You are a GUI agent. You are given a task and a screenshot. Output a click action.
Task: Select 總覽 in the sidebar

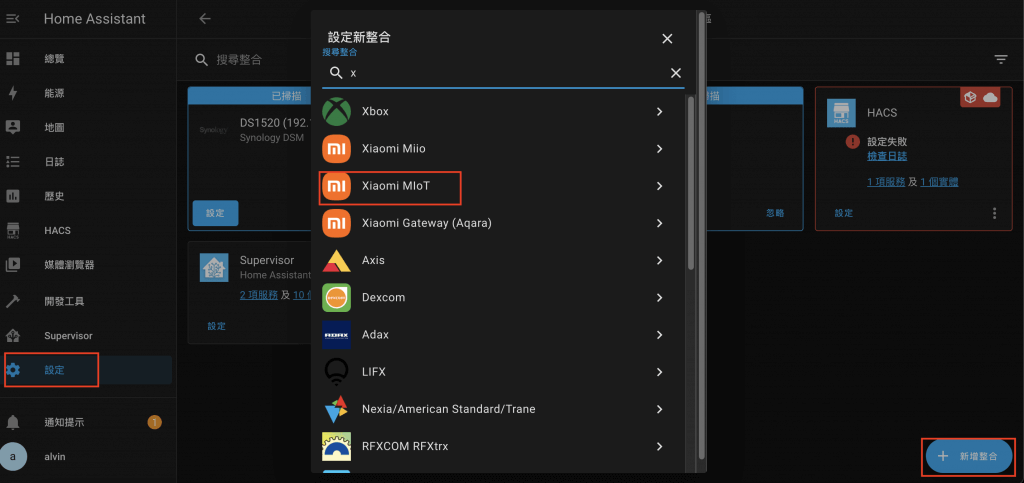(x=54, y=59)
